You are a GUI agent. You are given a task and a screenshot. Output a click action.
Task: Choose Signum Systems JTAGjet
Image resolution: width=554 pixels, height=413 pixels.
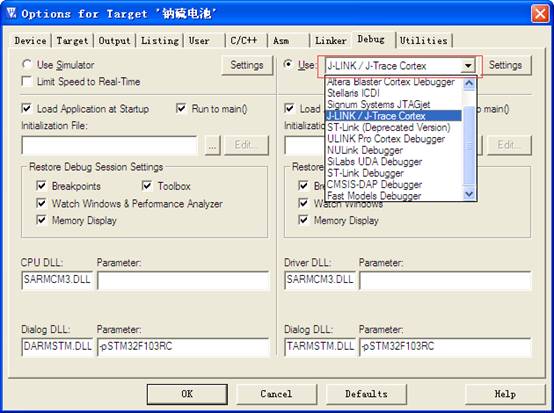(394, 104)
